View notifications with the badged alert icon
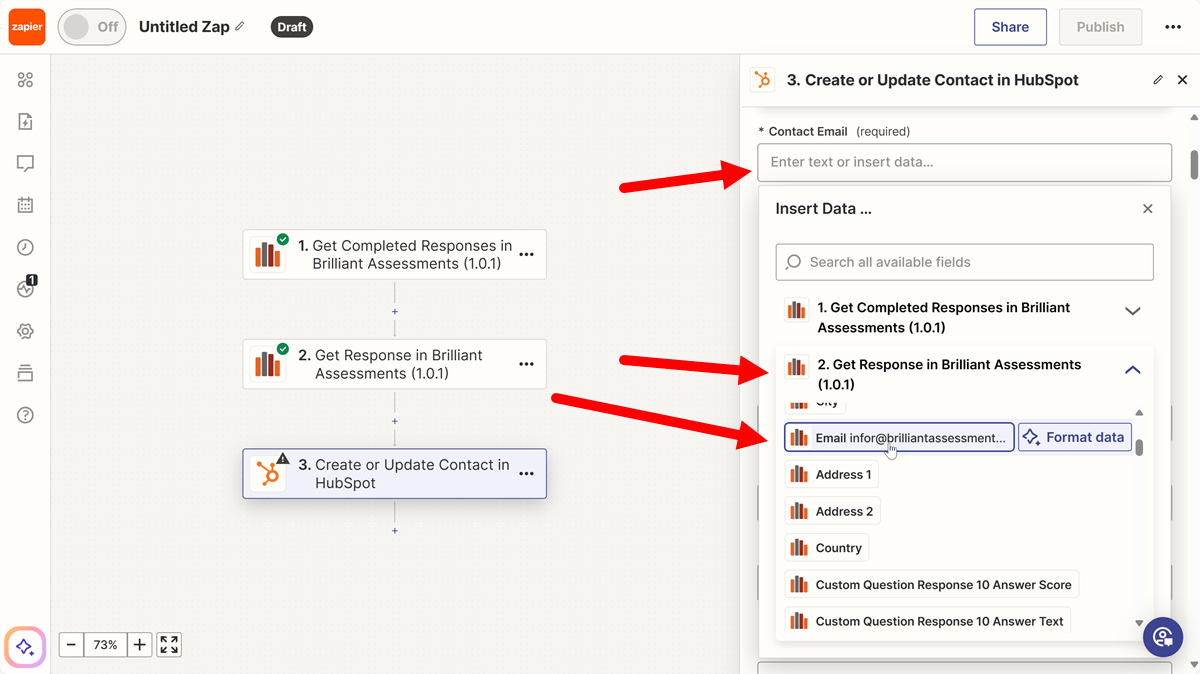Screen dimensions: 1200x674 click(25, 288)
